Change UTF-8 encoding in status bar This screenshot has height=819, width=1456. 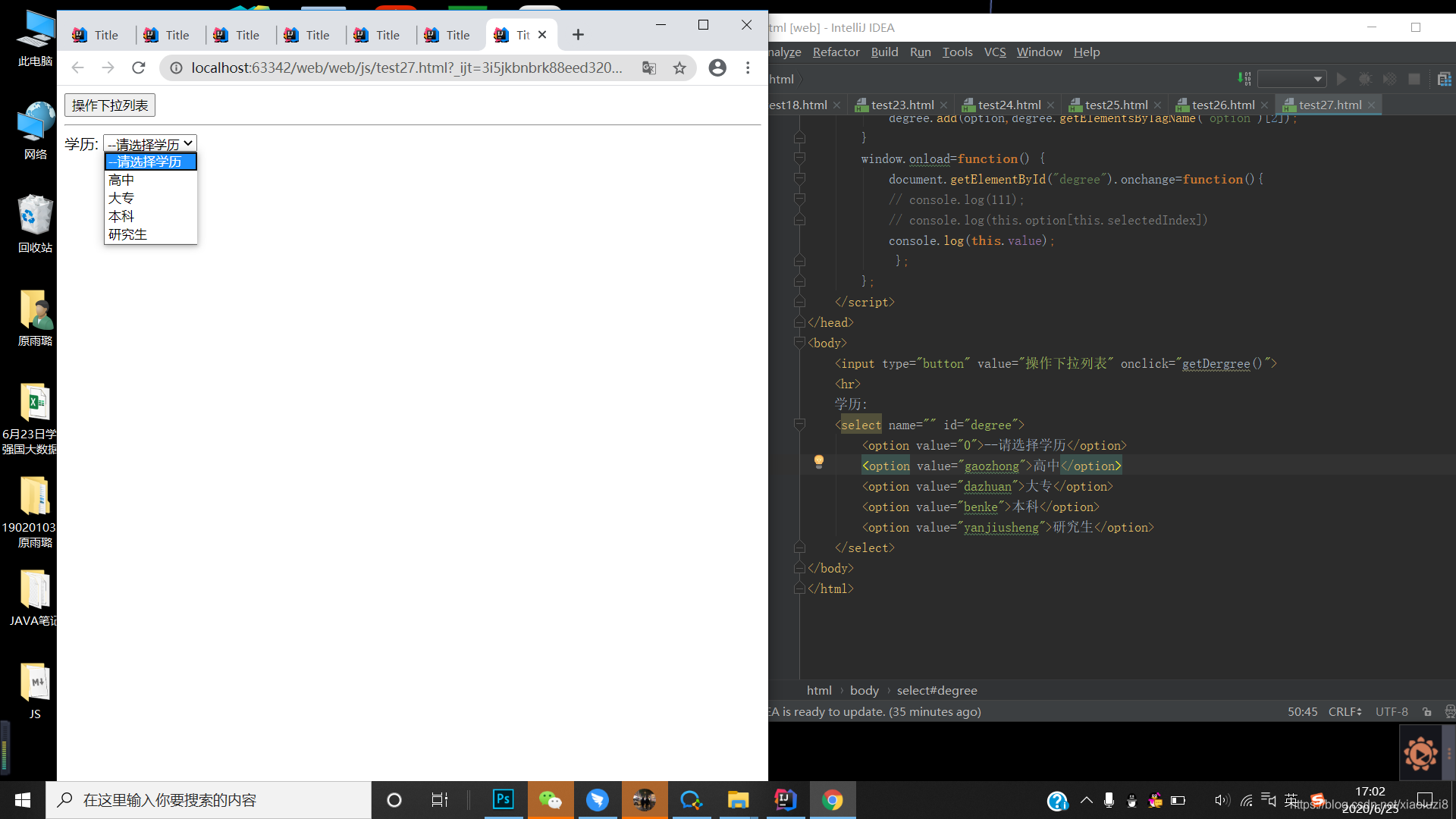(x=1392, y=711)
